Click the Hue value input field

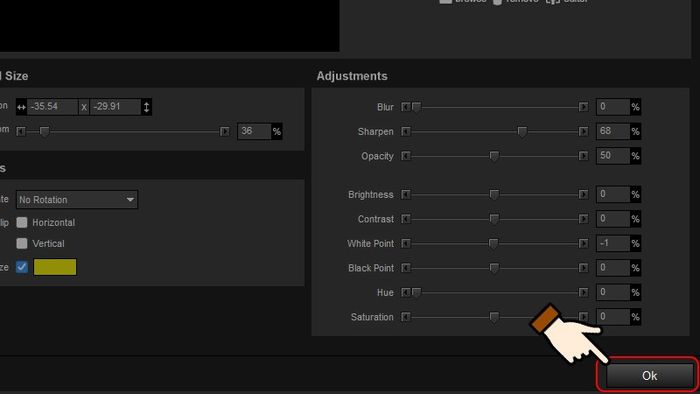point(613,293)
